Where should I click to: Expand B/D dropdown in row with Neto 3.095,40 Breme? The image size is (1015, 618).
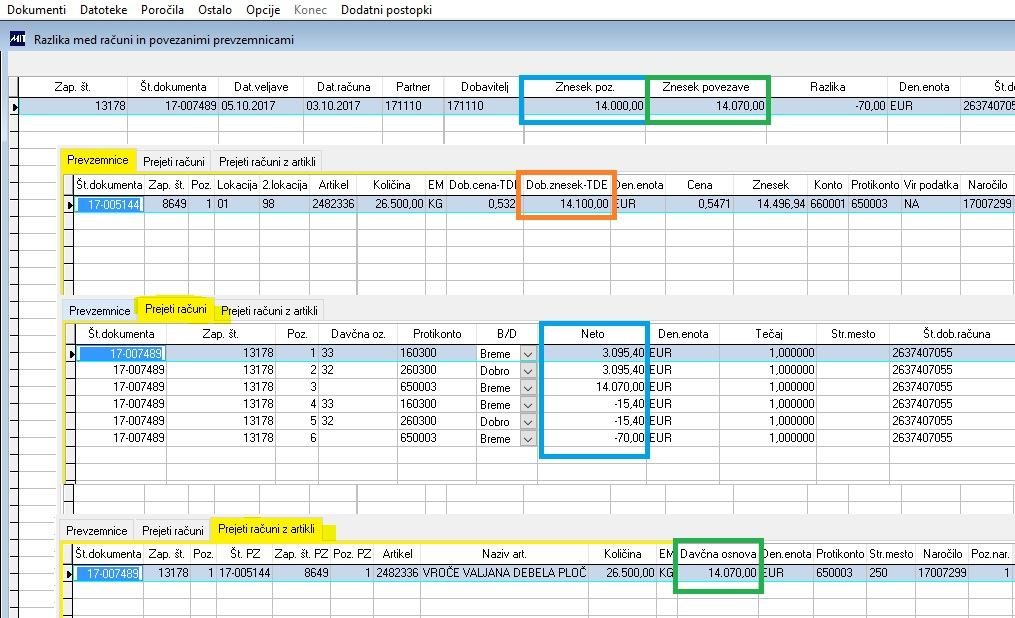click(x=528, y=354)
